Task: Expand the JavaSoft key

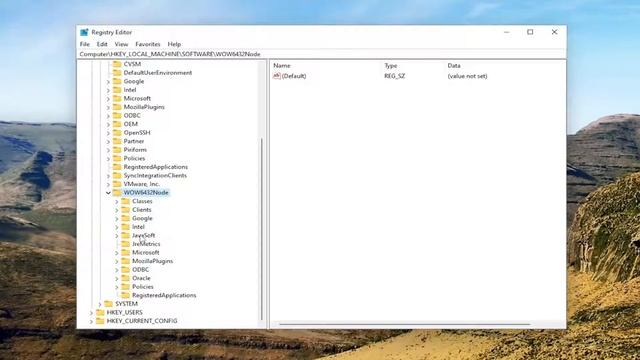Action: (117, 236)
